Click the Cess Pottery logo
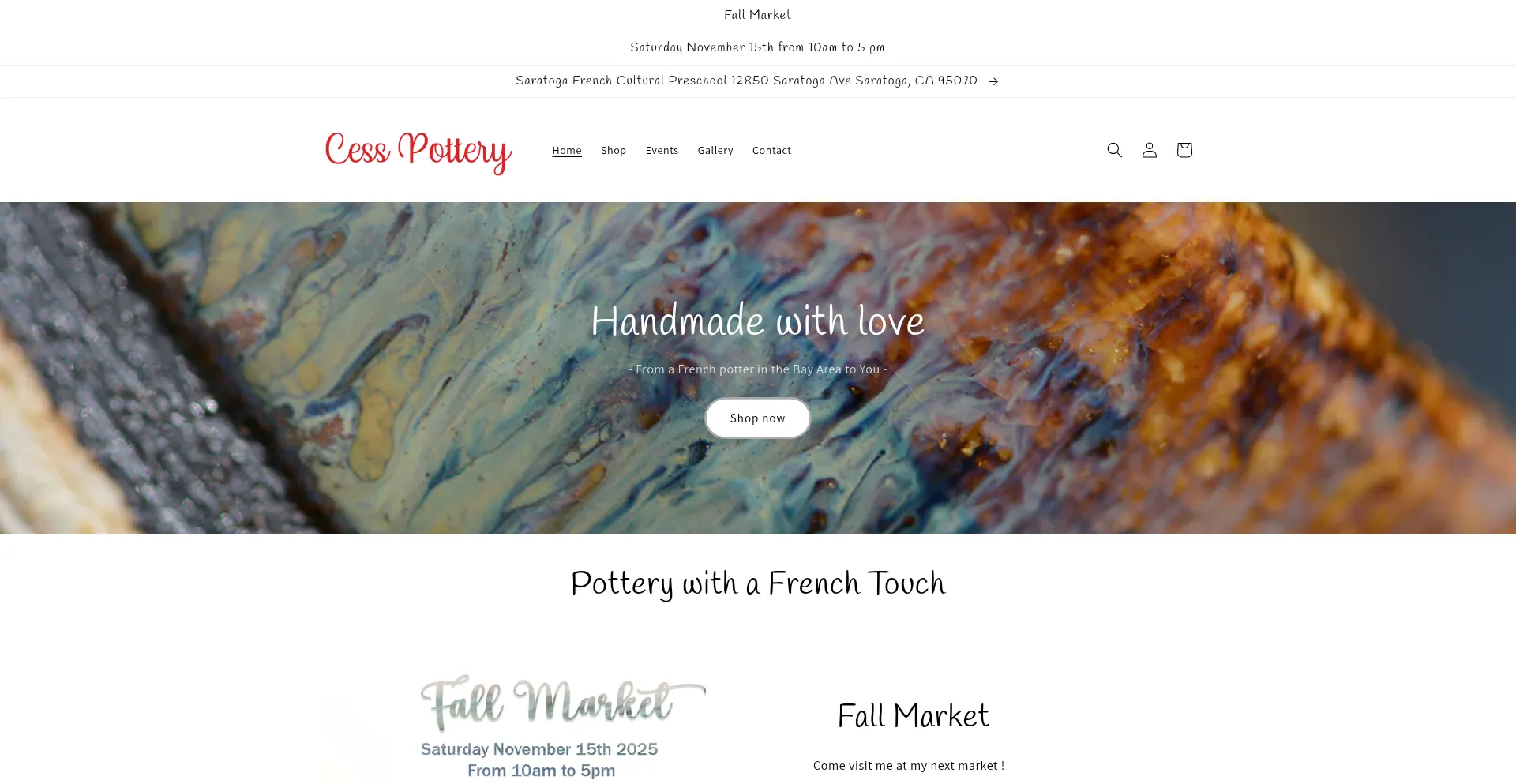Image resolution: width=1516 pixels, height=784 pixels. 418,151
